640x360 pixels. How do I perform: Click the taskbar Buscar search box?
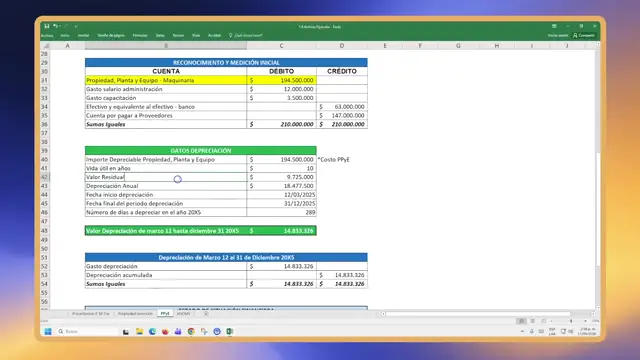(87, 331)
